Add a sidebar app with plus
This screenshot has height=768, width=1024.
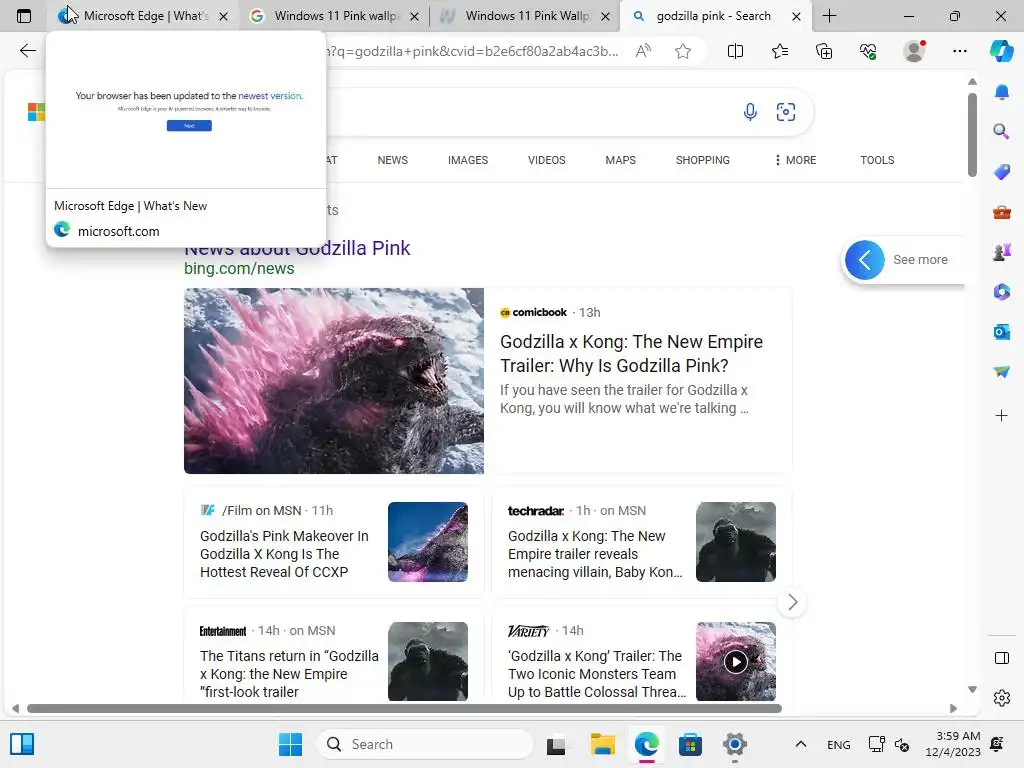[1001, 415]
